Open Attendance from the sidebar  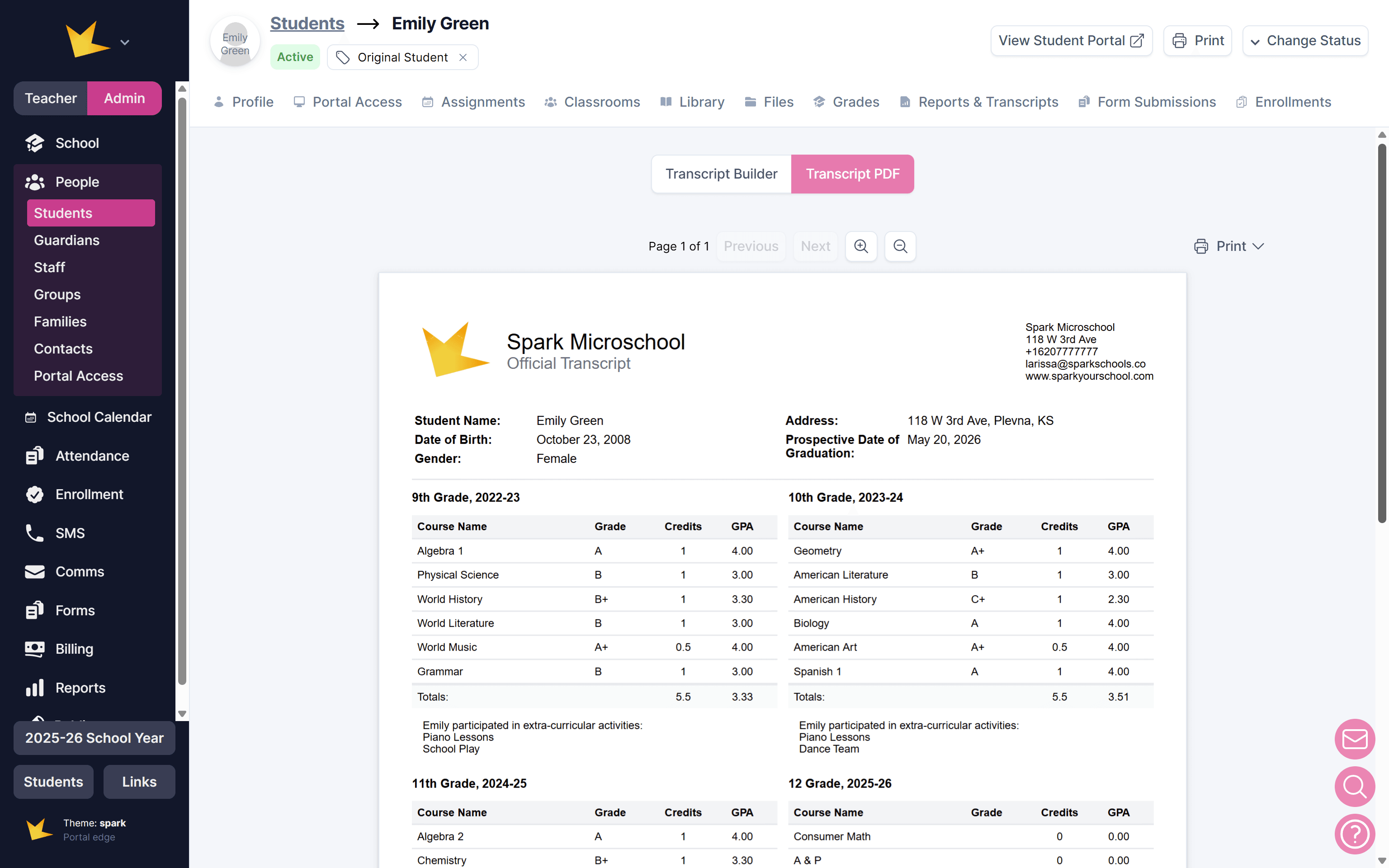[92, 456]
